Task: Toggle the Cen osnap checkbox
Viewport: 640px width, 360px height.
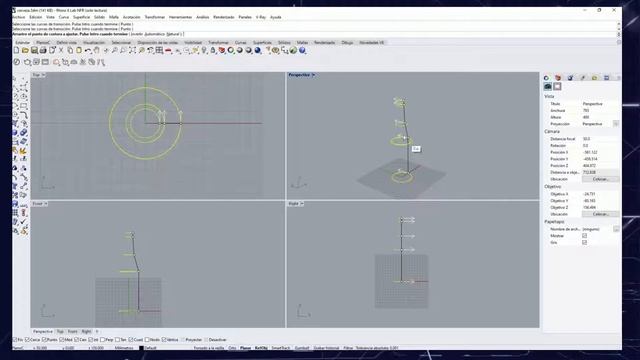Action: (76, 340)
